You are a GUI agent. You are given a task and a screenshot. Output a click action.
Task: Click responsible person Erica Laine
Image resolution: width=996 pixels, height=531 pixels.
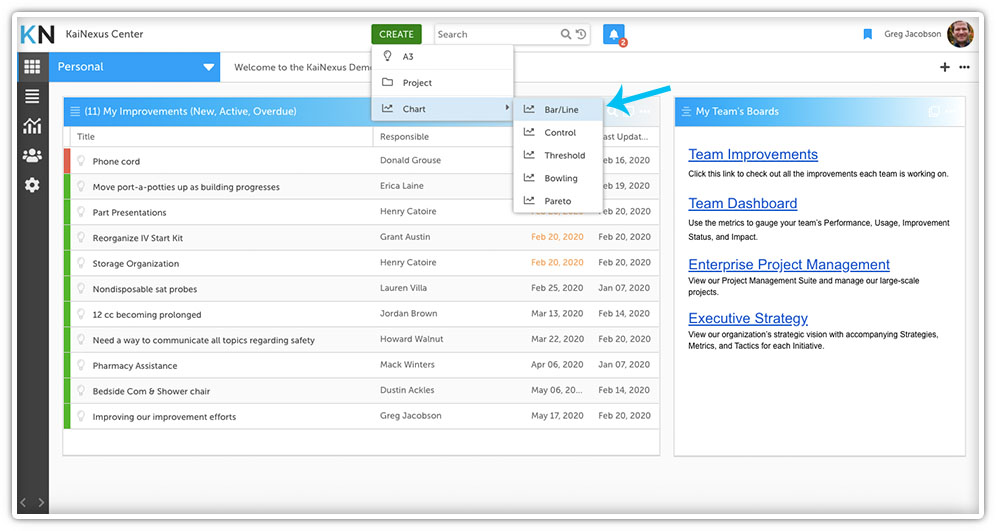pyautogui.click(x=401, y=185)
